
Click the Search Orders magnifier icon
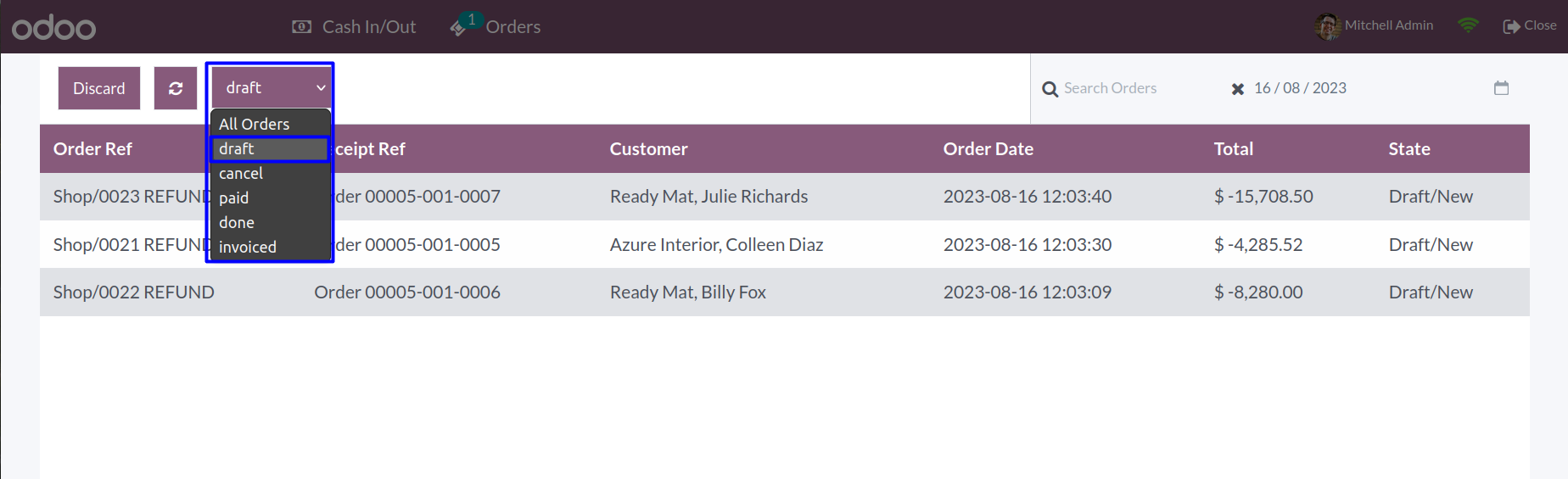(1050, 89)
